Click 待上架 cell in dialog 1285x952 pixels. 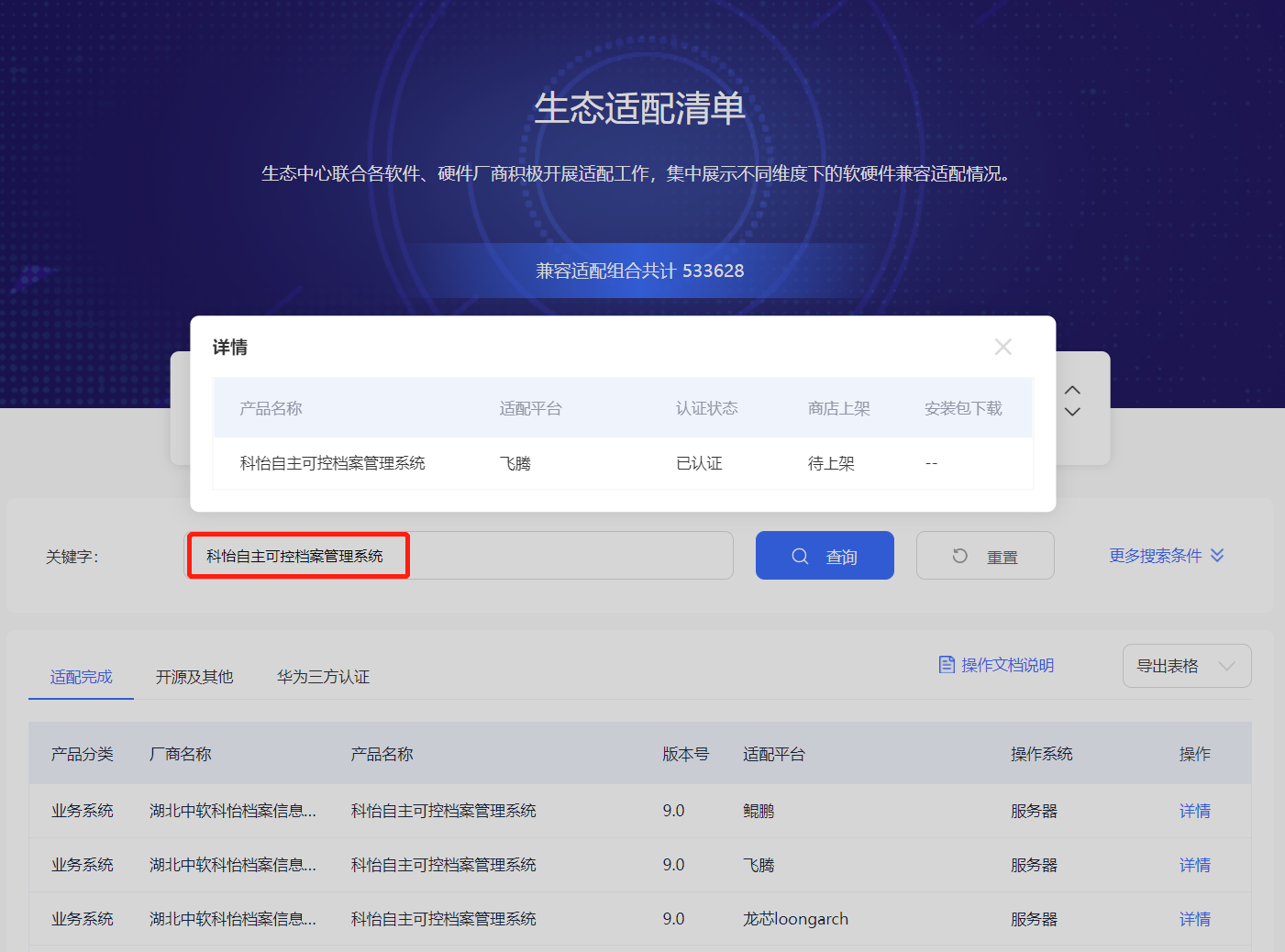coord(831,463)
